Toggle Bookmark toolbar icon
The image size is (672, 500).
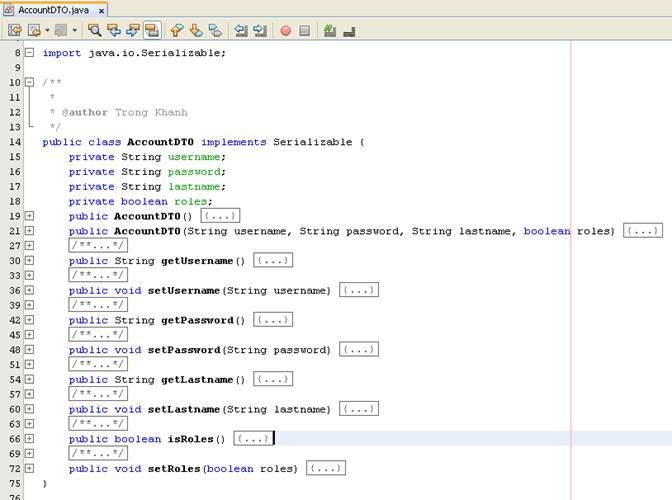[215, 30]
